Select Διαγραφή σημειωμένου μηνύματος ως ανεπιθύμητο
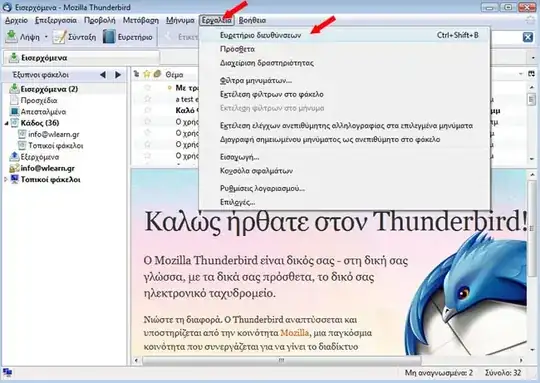Screen dimensions: 540x383 click(x=344, y=139)
